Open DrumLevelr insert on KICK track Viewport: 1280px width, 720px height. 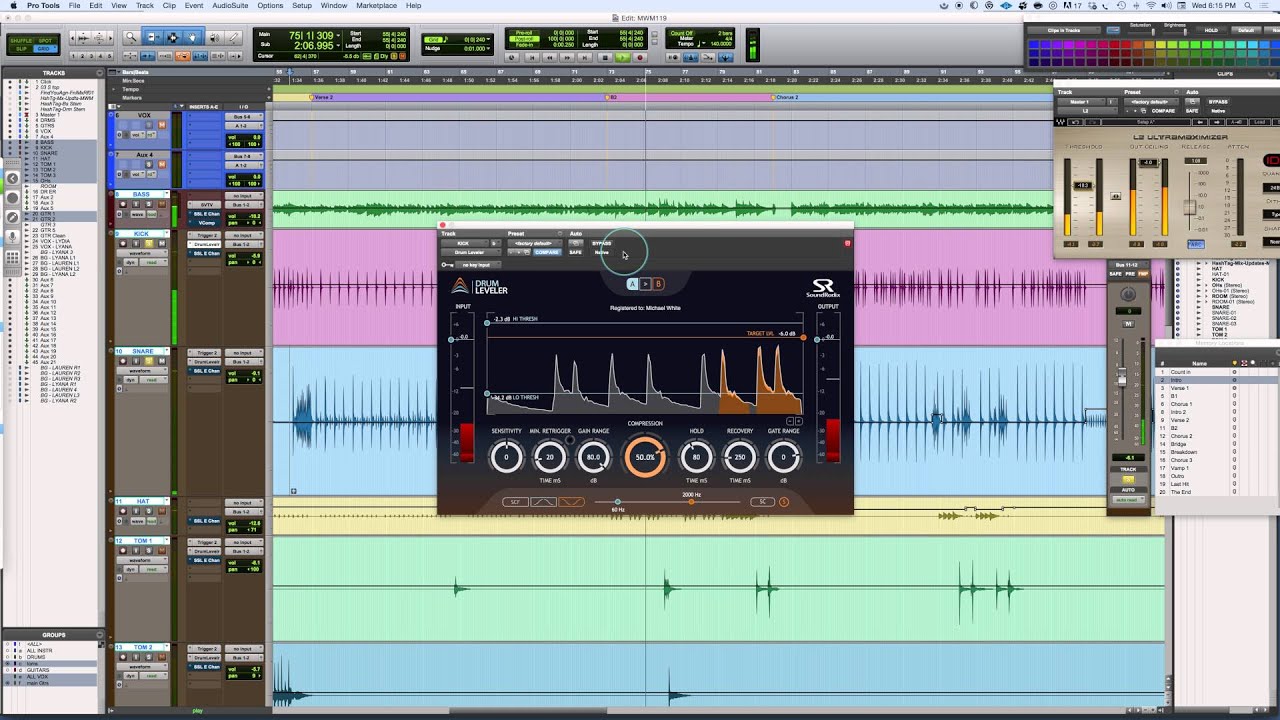(205, 244)
